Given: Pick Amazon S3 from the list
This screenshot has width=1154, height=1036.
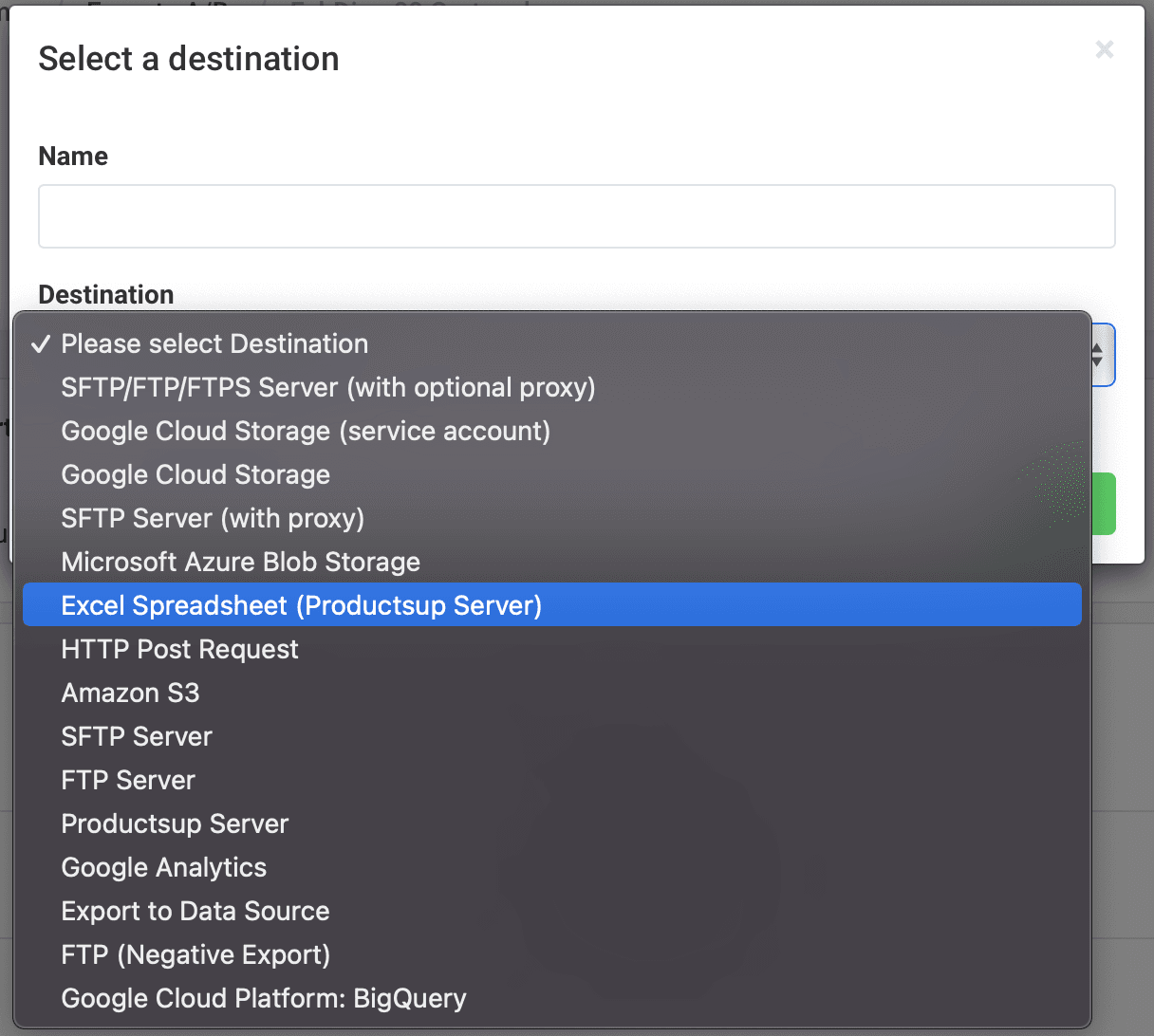Looking at the screenshot, I should click(130, 693).
